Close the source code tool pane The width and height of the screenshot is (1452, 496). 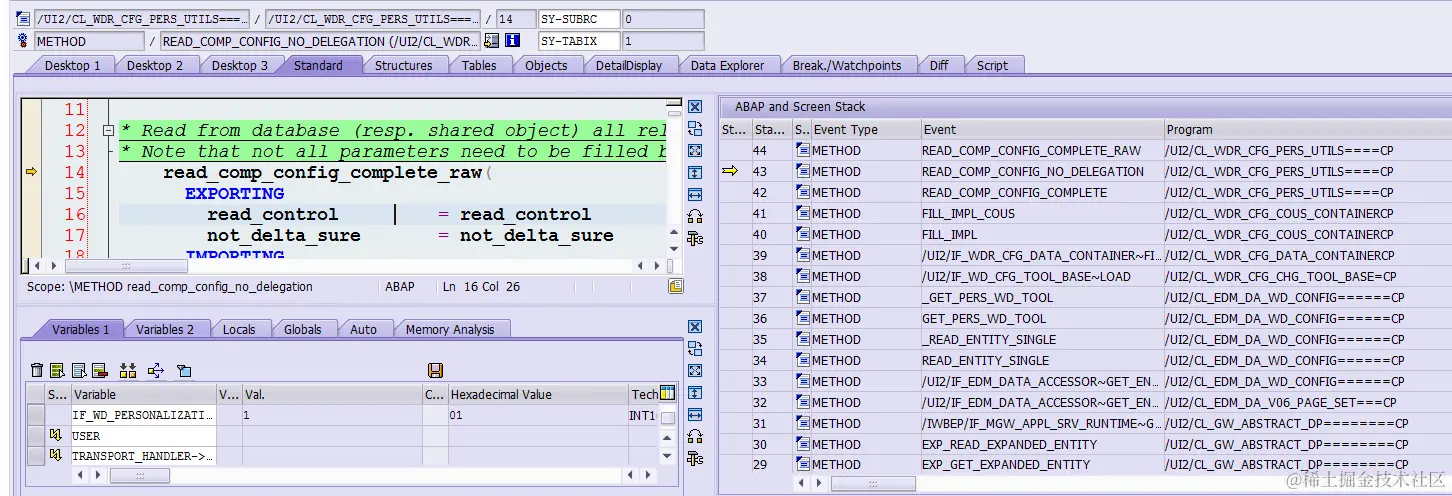point(695,107)
